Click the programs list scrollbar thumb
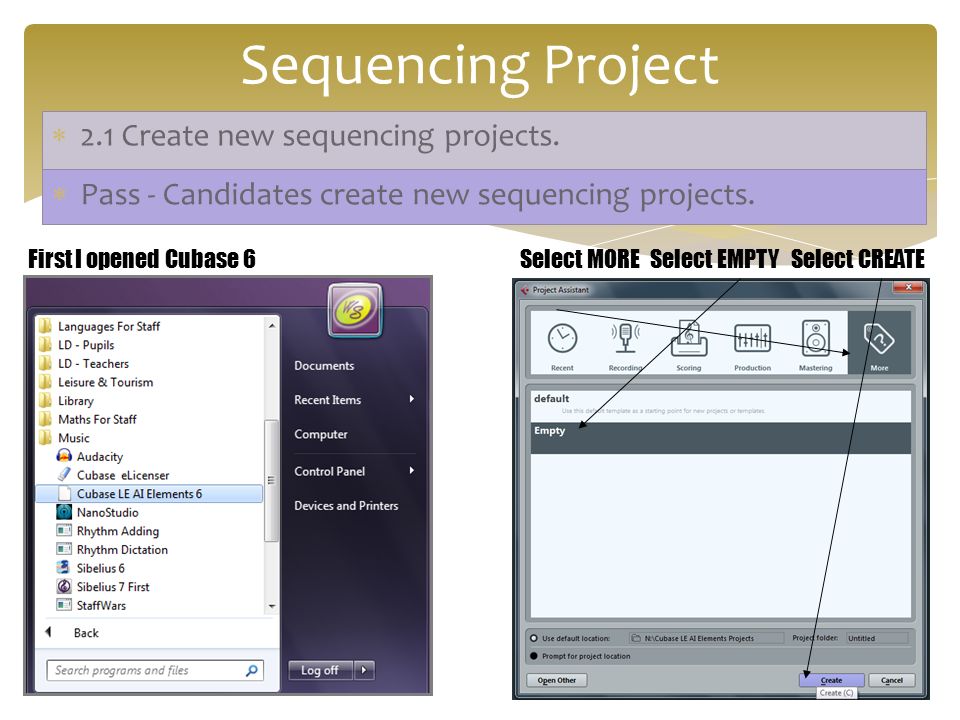960x720 pixels. 271,481
